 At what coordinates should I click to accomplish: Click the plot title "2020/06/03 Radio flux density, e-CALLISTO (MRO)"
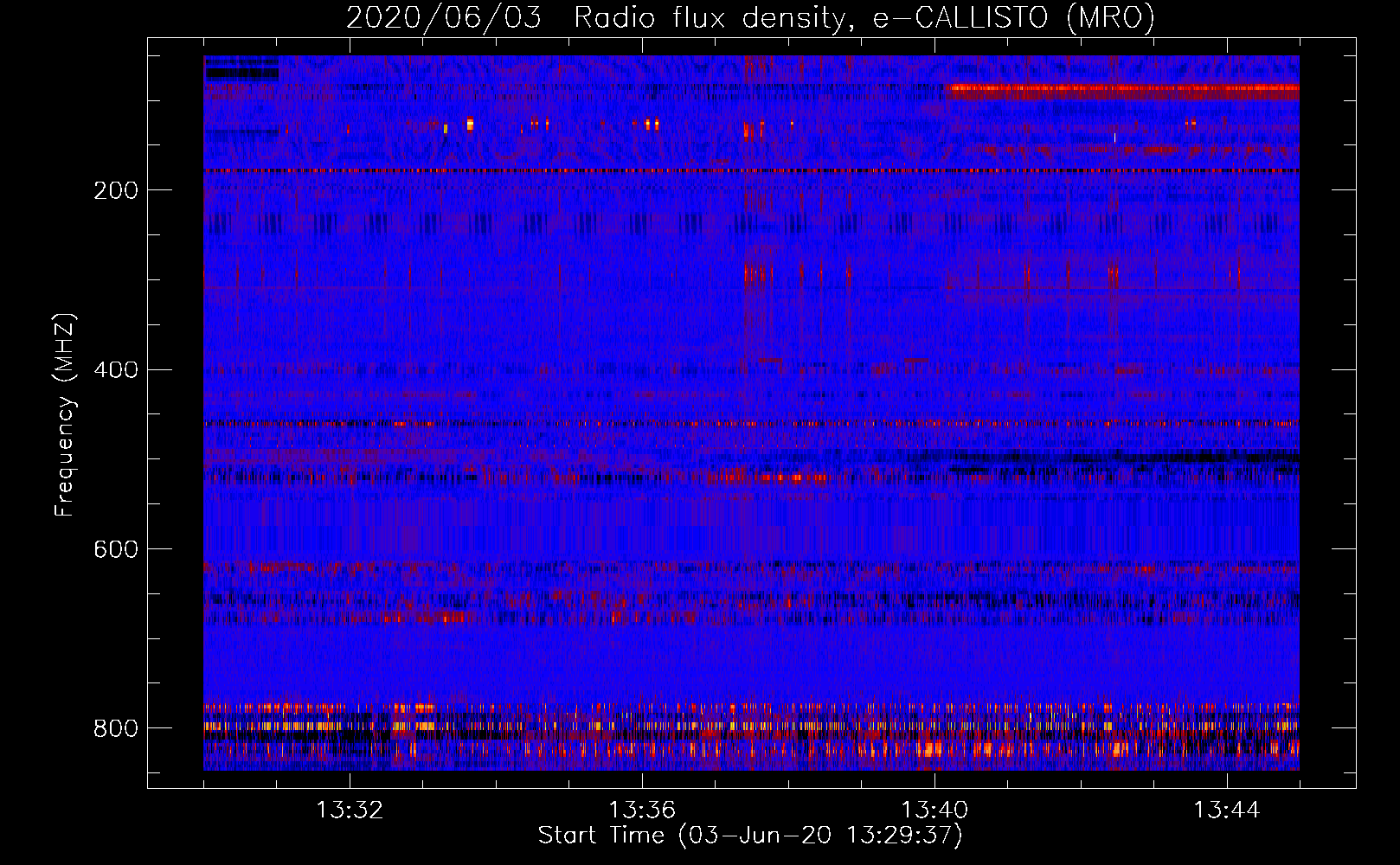[x=750, y=17]
